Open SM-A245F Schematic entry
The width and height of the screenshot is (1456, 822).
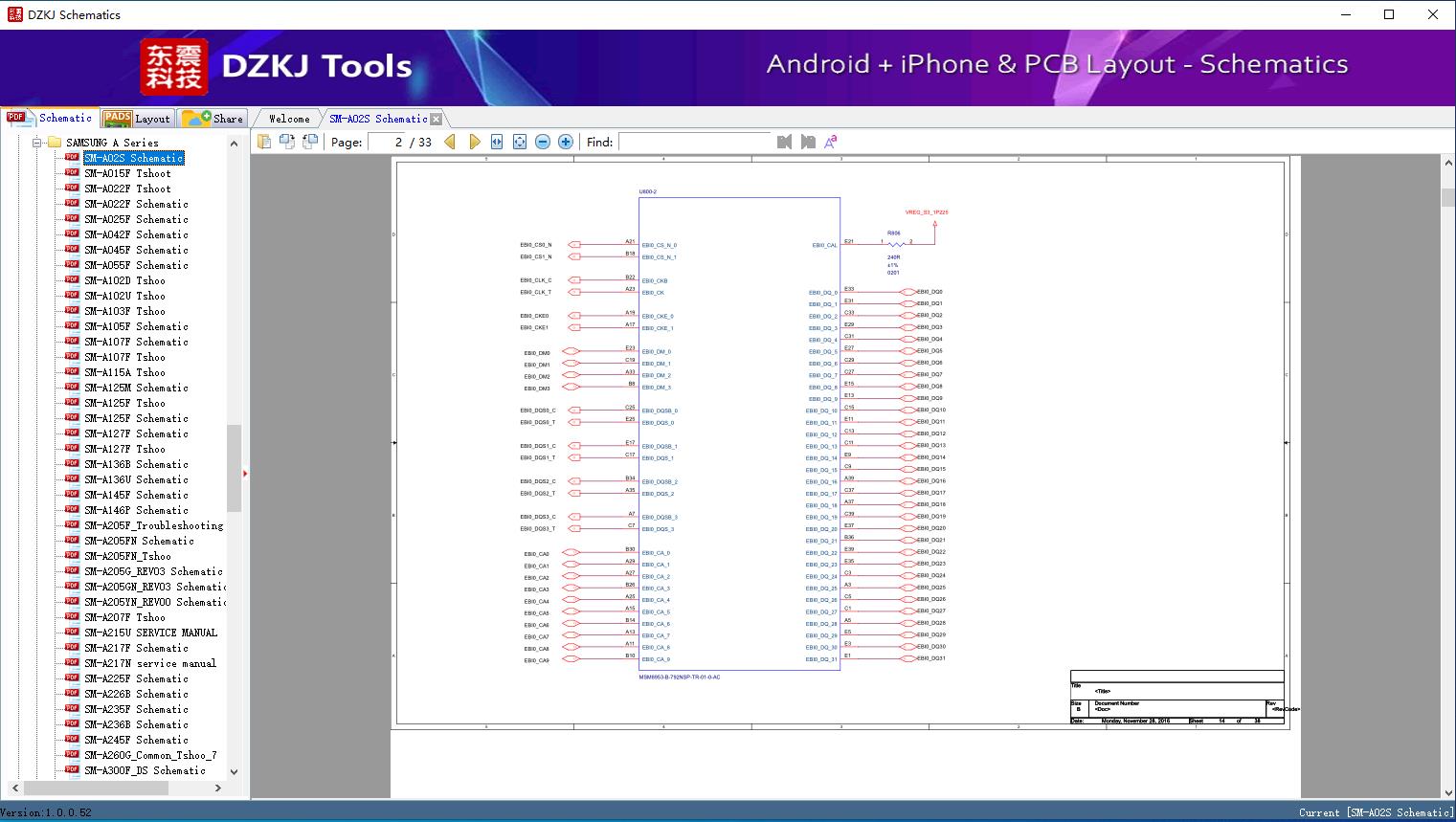(136, 740)
